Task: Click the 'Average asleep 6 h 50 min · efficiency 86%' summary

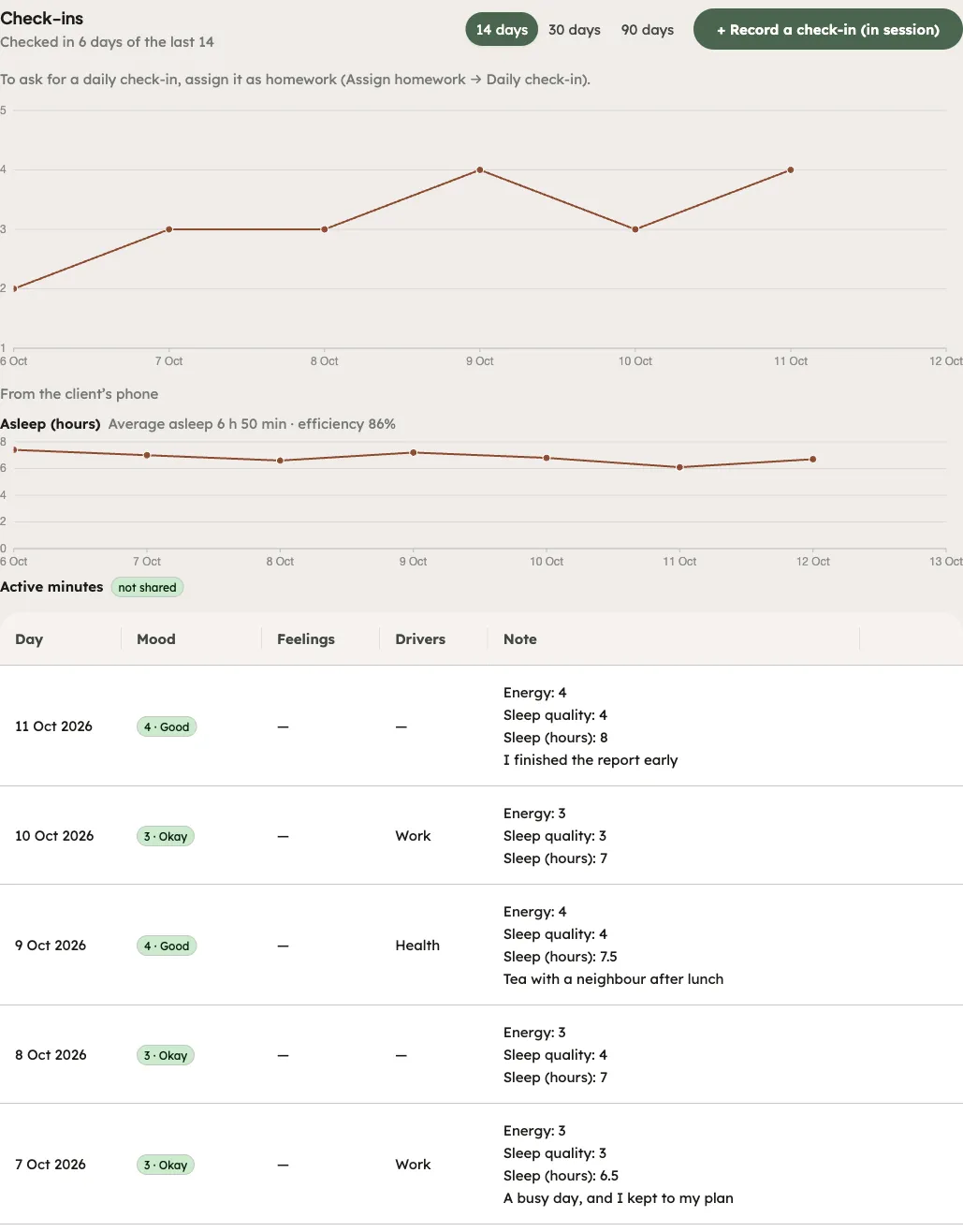Action: [252, 424]
